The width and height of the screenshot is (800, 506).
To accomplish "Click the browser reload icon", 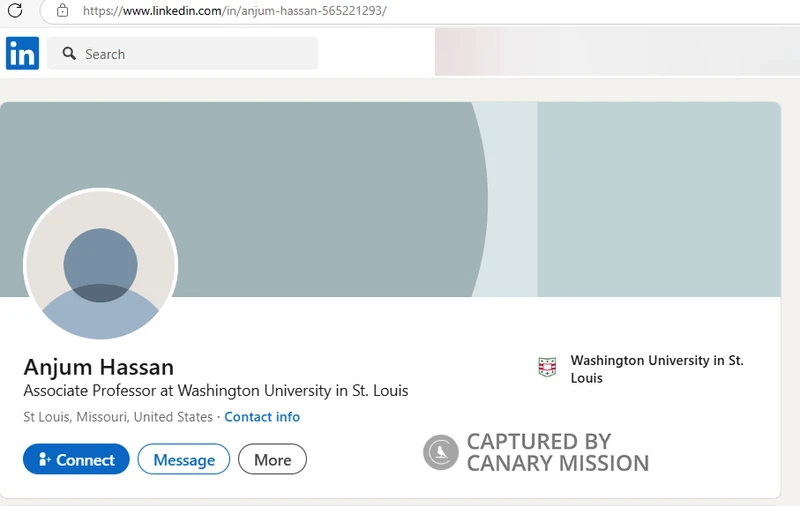I will click(x=15, y=10).
